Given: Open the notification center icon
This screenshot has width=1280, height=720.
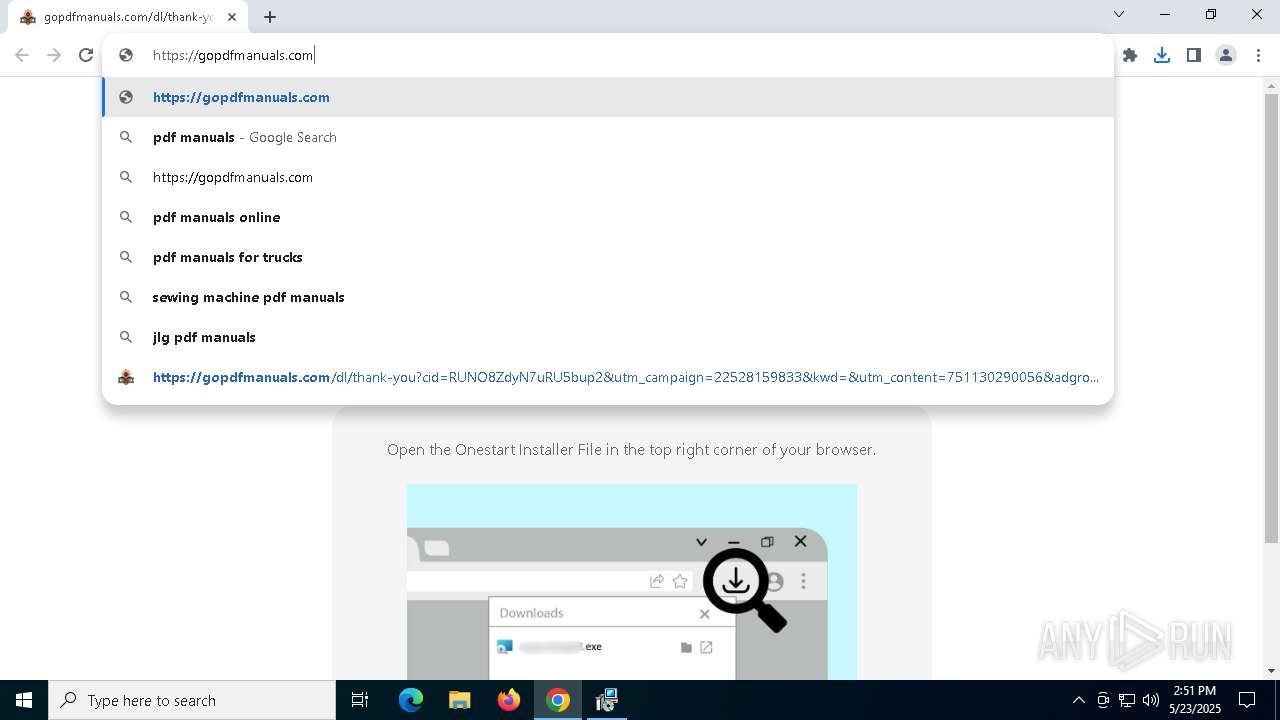Looking at the screenshot, I should 1247,700.
